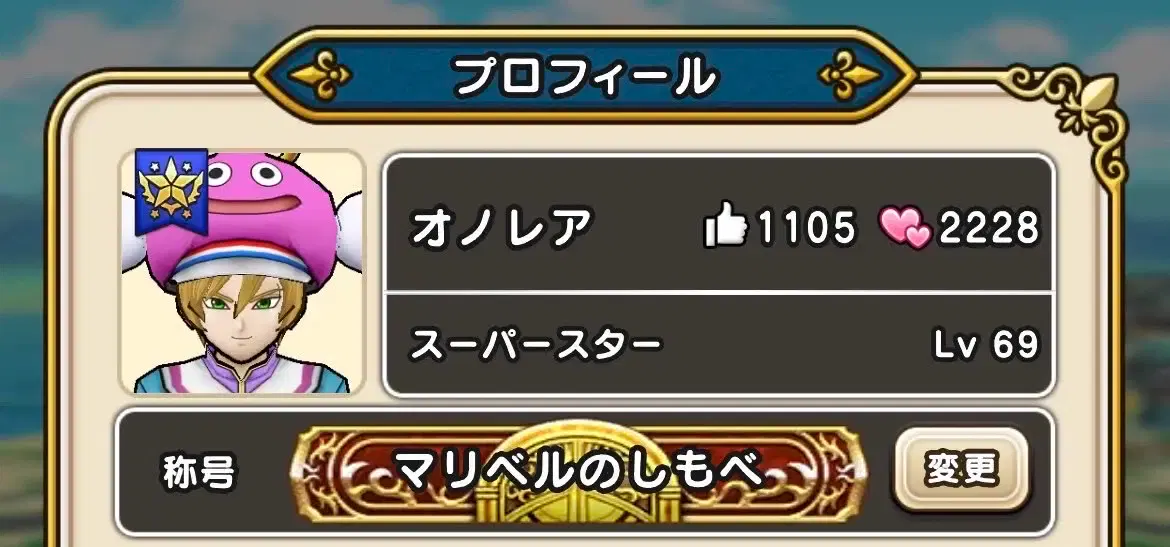Tap the プロフィール header banner

click(x=585, y=75)
